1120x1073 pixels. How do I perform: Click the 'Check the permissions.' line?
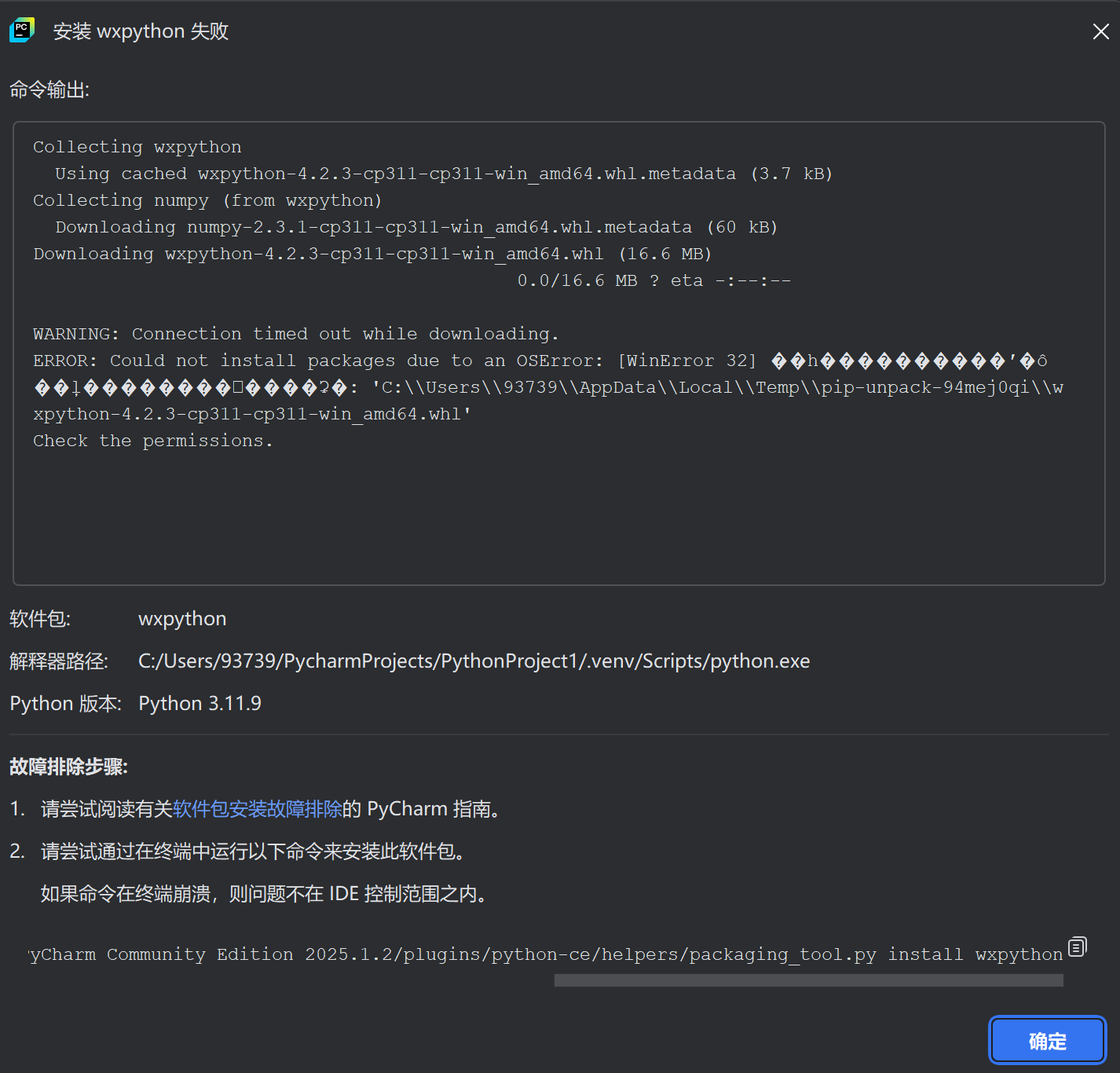153,441
